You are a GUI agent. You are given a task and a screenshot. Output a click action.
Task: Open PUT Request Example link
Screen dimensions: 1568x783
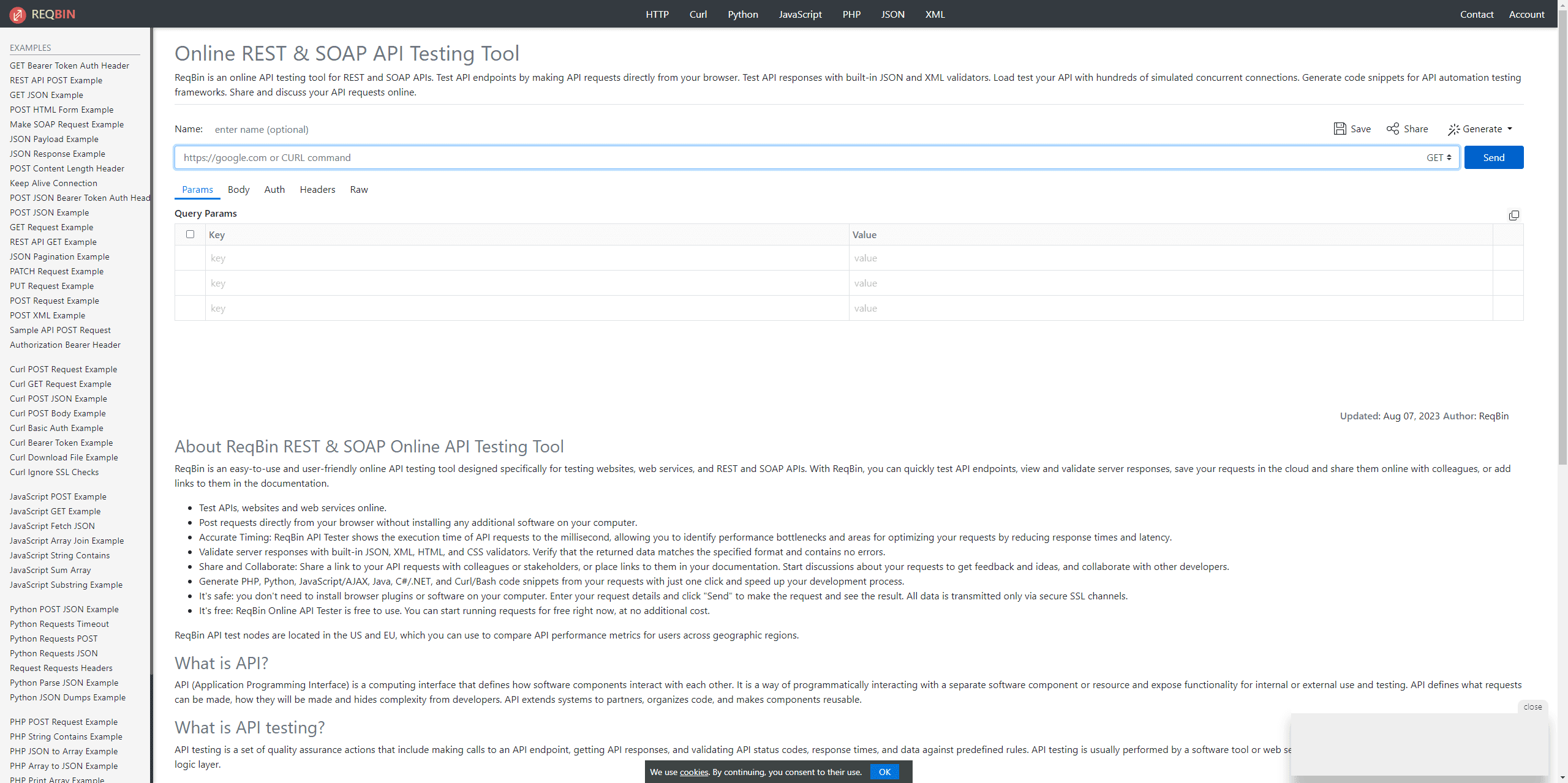pyautogui.click(x=51, y=286)
